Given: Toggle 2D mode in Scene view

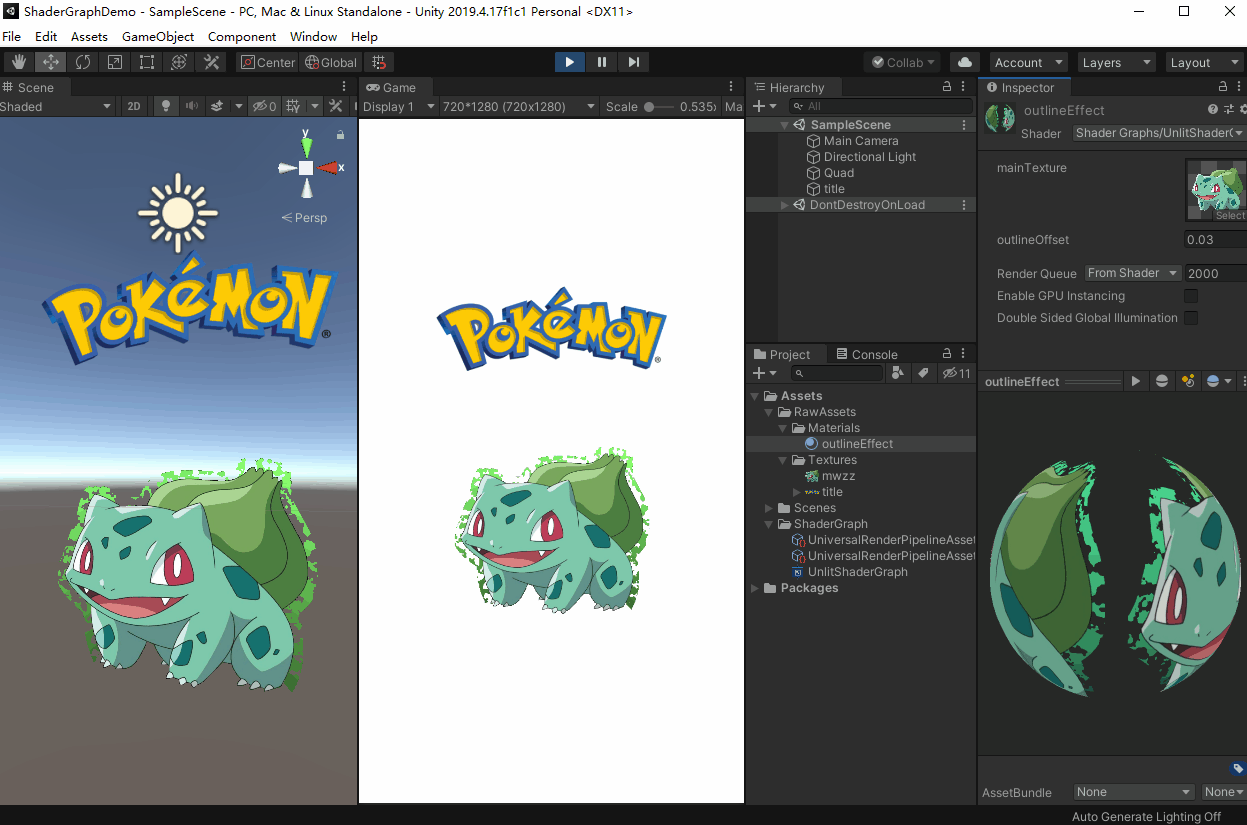Looking at the screenshot, I should click(x=134, y=106).
